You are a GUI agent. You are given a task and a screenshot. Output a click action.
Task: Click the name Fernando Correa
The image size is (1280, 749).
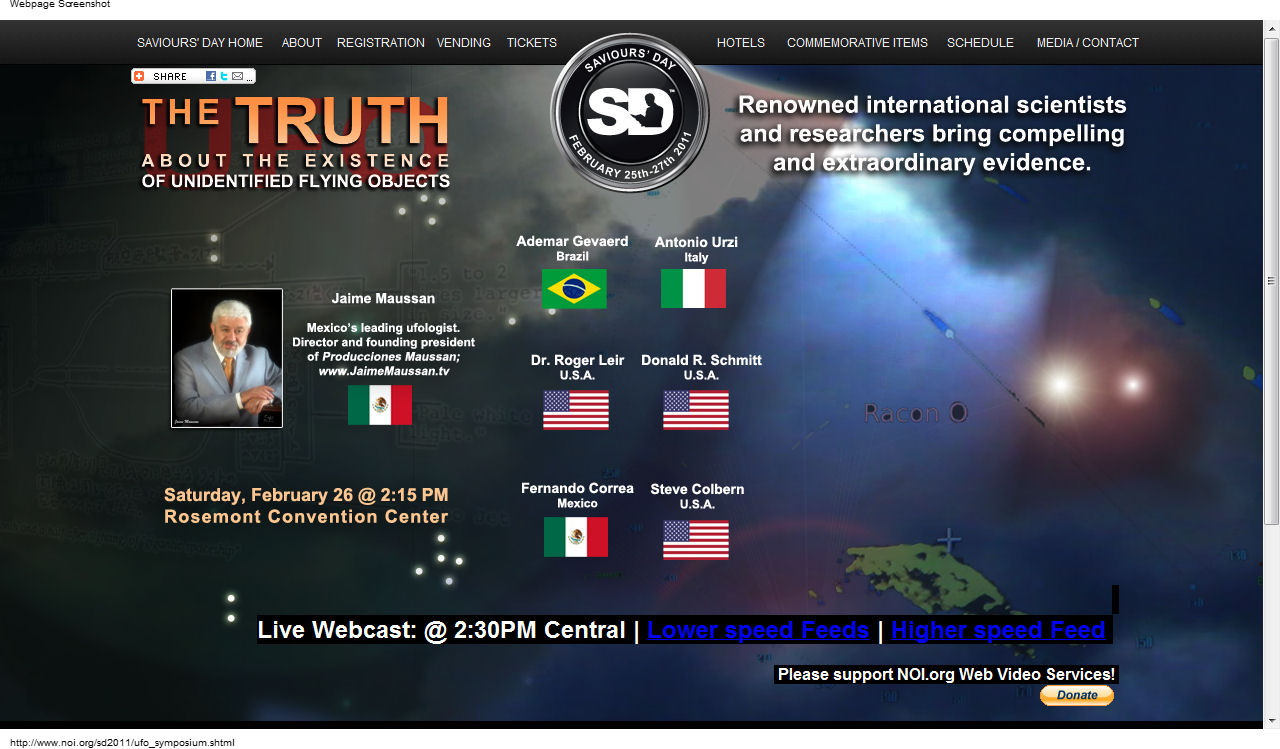577,488
